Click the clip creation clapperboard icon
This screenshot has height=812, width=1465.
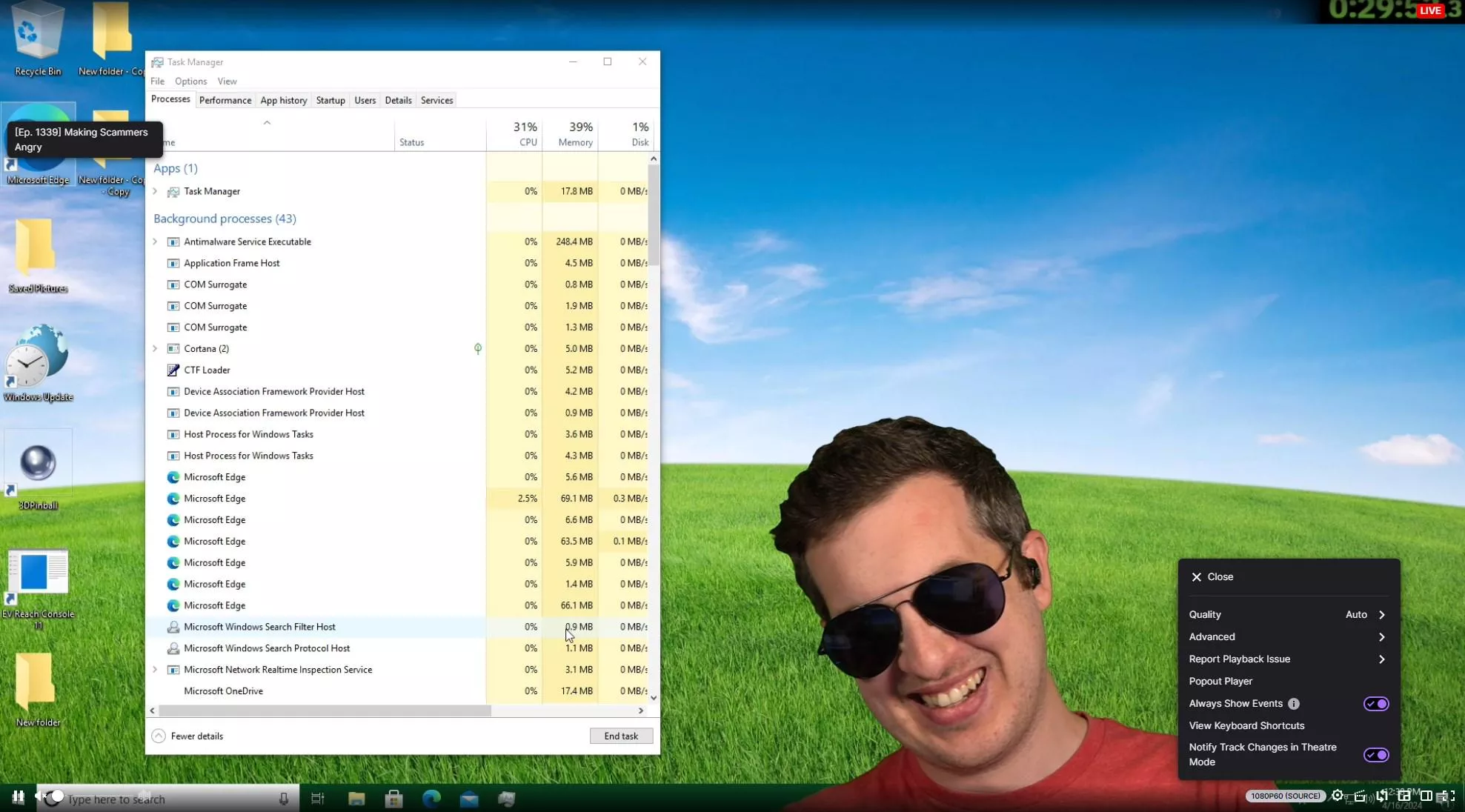point(1360,796)
